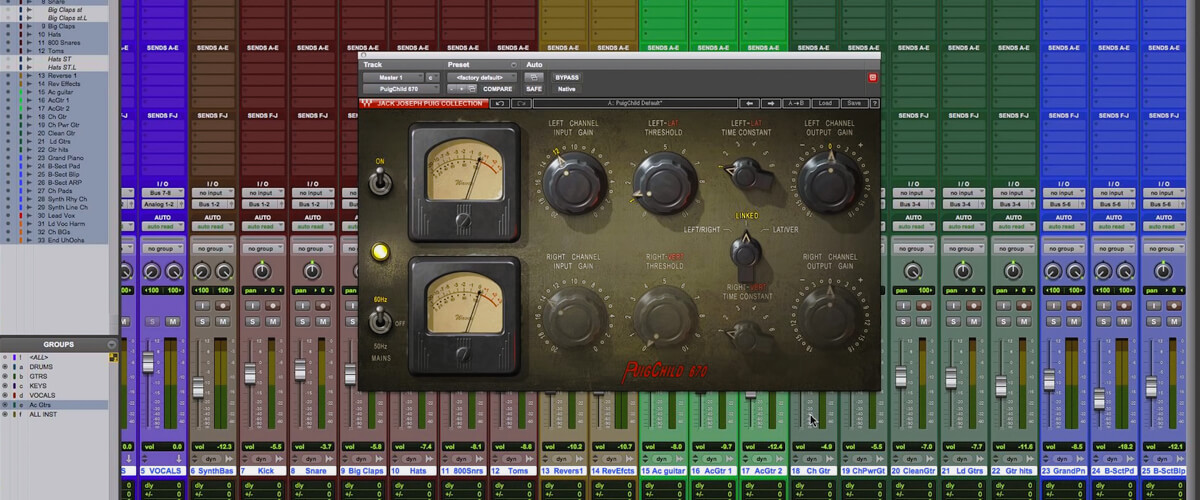The height and width of the screenshot is (500, 1200).
Task: Open Kick track no group dropdown
Action: [262, 248]
